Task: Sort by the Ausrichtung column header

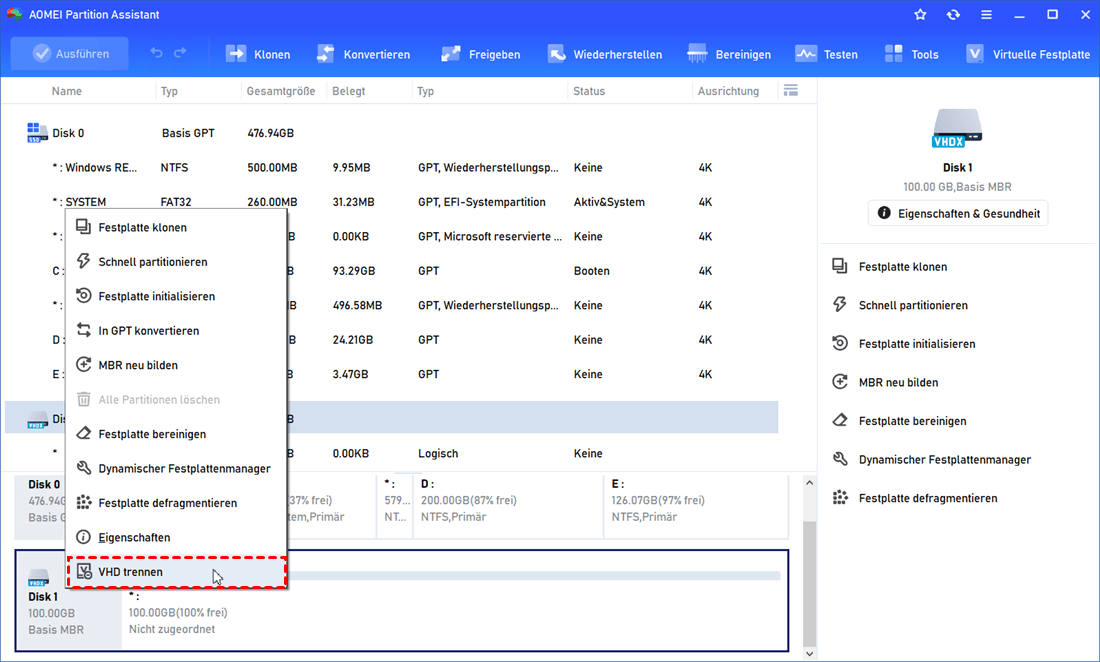Action: [x=728, y=91]
